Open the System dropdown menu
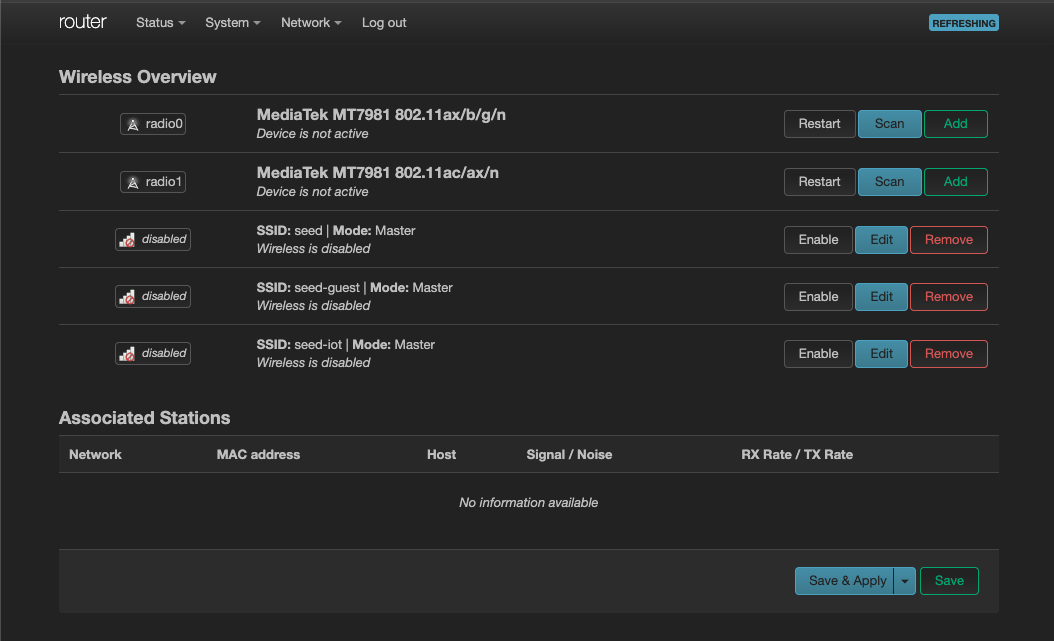 tap(233, 22)
